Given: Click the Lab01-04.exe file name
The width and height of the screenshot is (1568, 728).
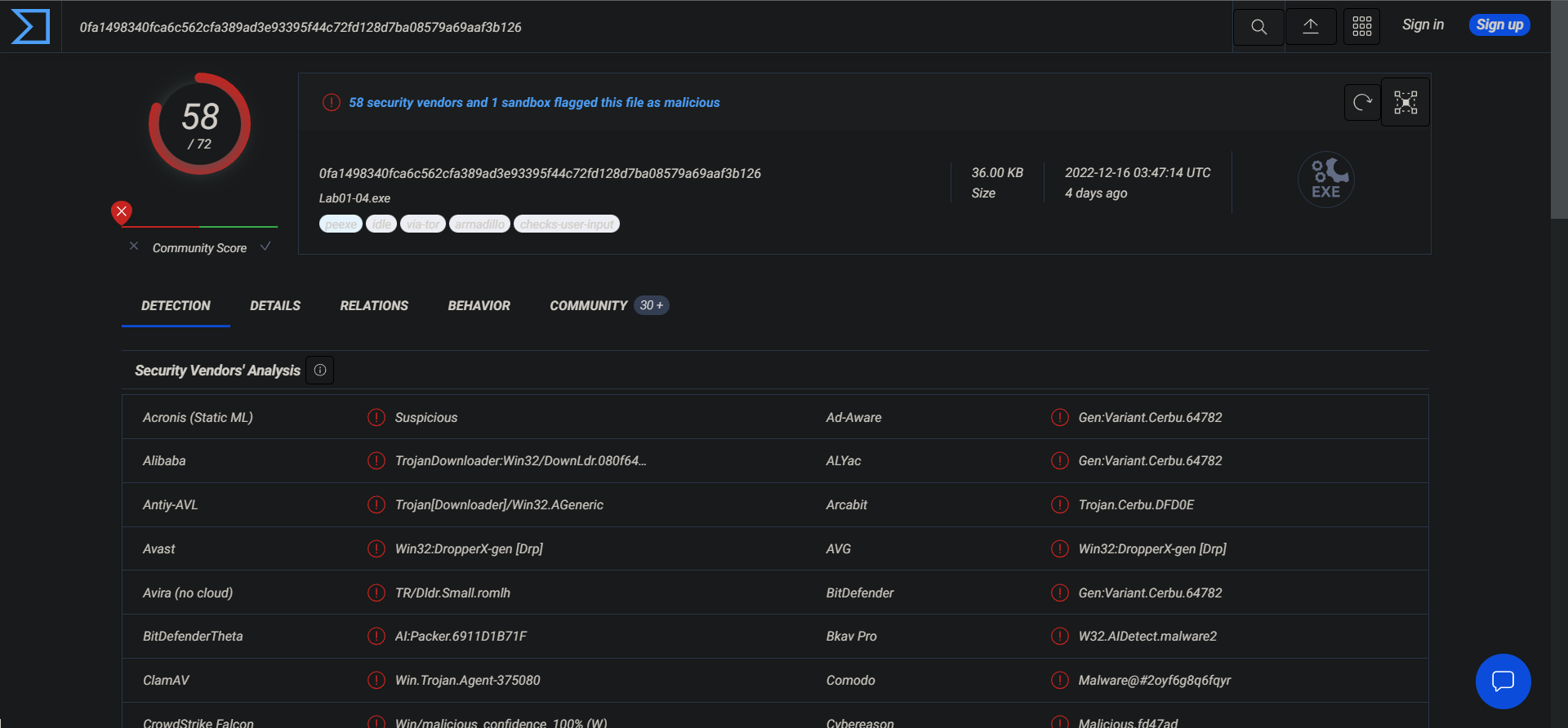Looking at the screenshot, I should [x=354, y=198].
